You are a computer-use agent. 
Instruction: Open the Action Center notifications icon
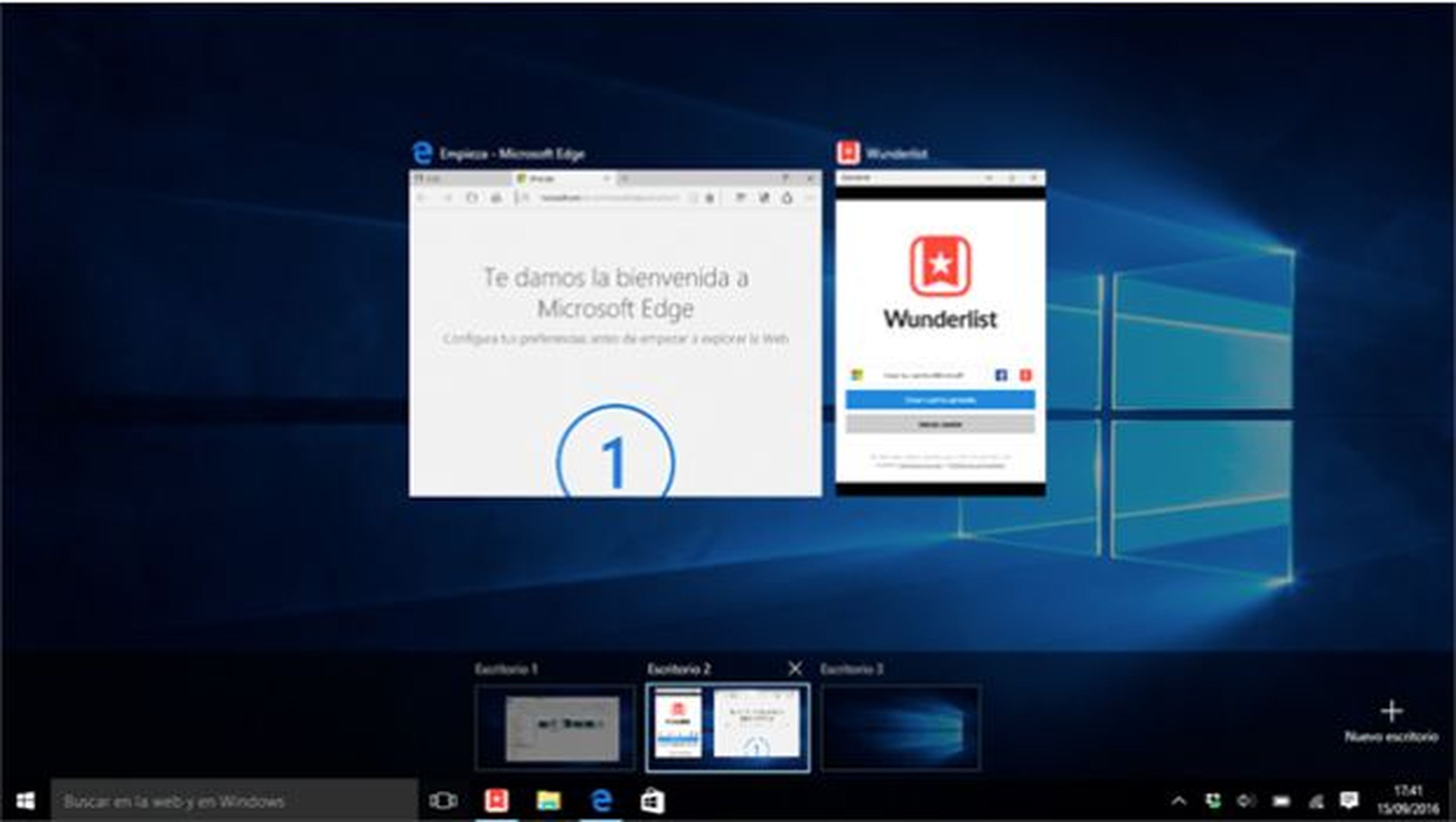pyautogui.click(x=1349, y=800)
